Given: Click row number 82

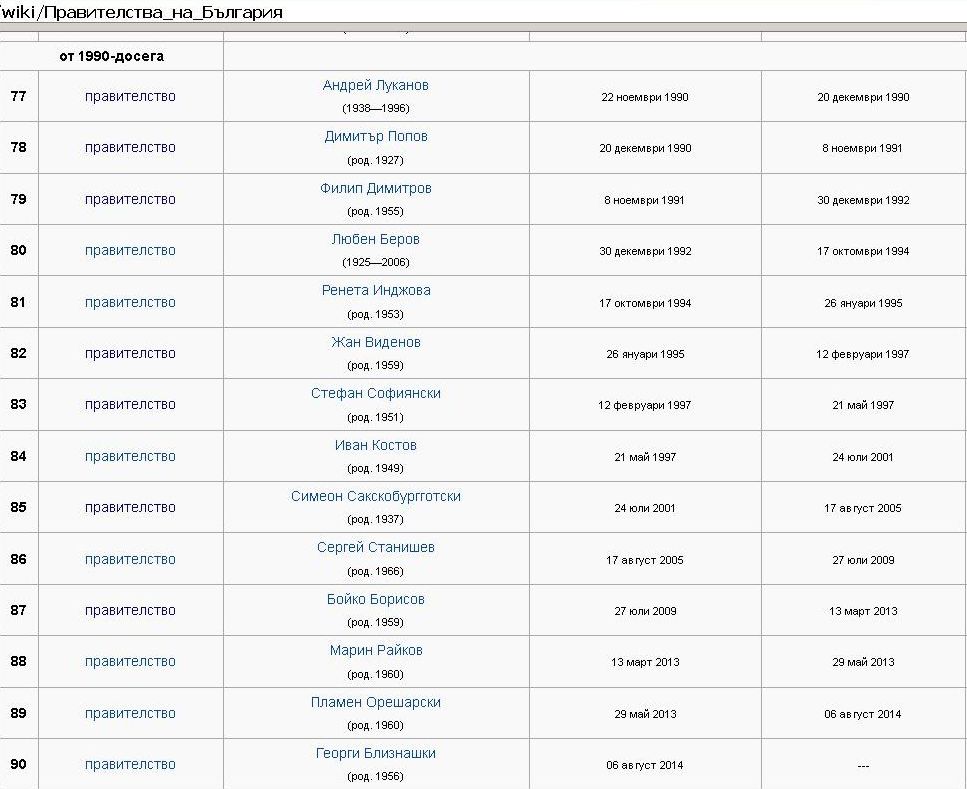Looking at the screenshot, I should (19, 353).
